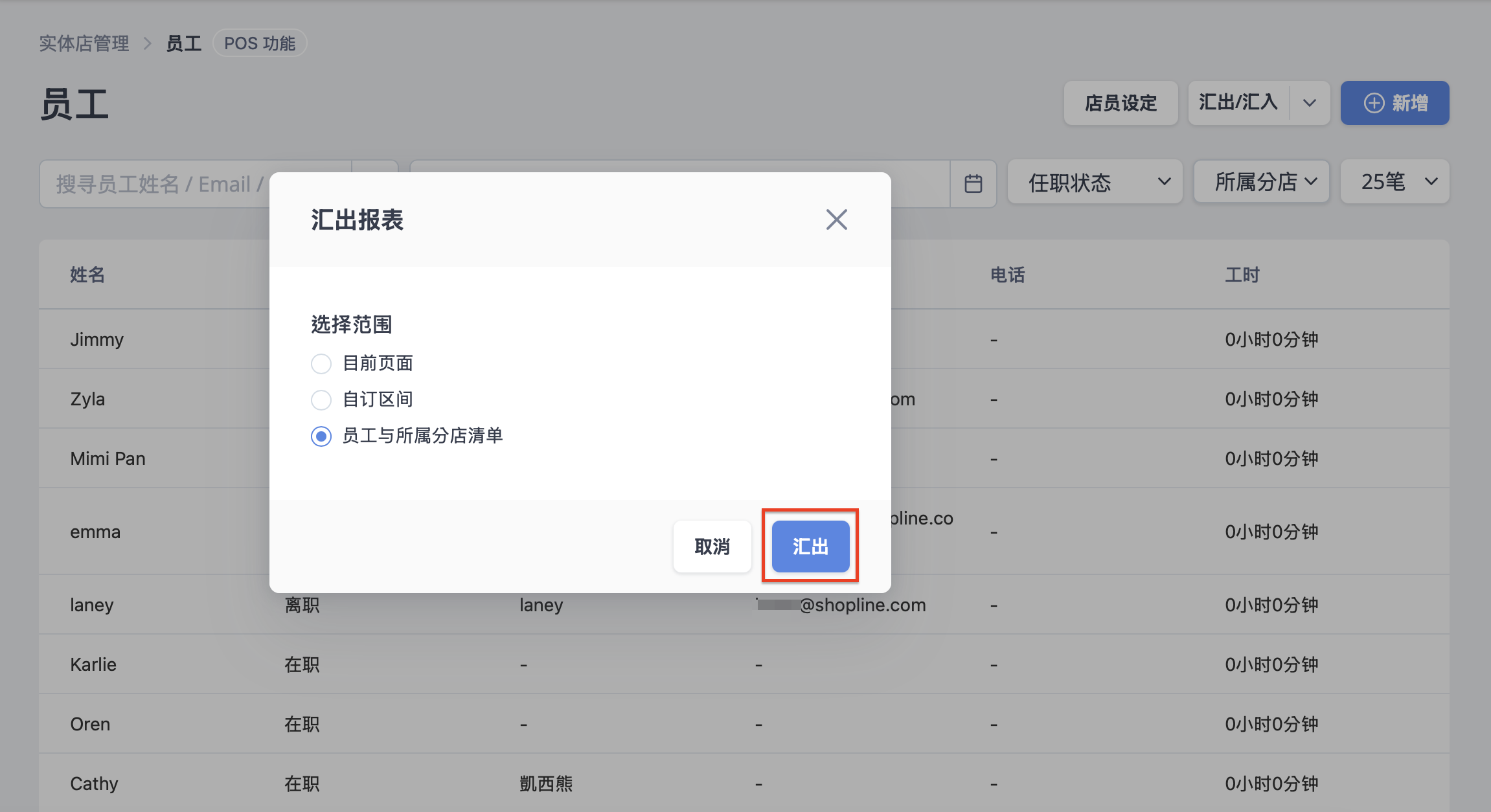Click 0小时0分钟 in Cathy row
1491x812 pixels.
click(1271, 784)
